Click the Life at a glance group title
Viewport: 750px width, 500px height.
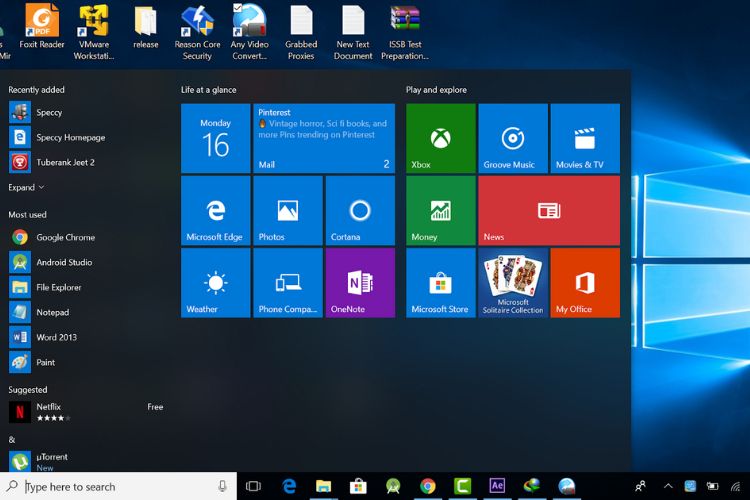209,90
